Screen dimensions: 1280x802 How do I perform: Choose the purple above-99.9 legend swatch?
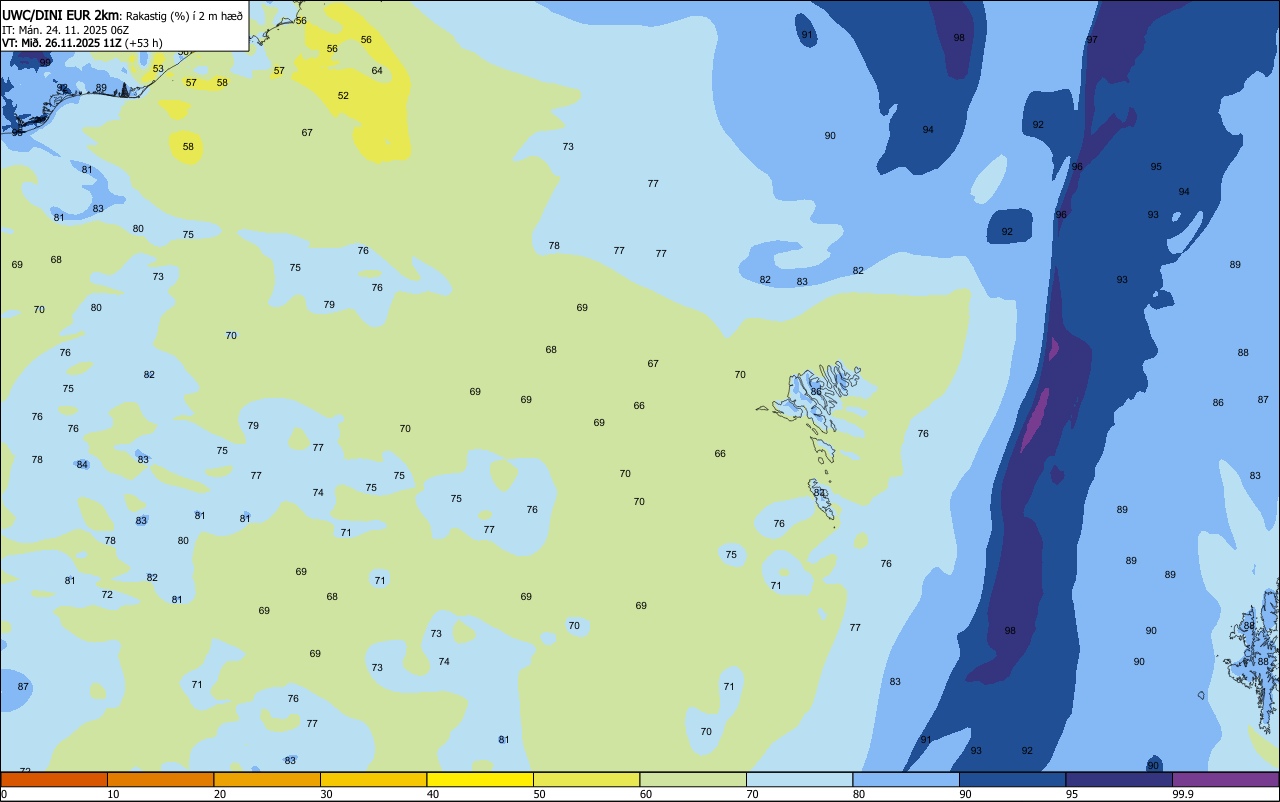coord(1225,779)
